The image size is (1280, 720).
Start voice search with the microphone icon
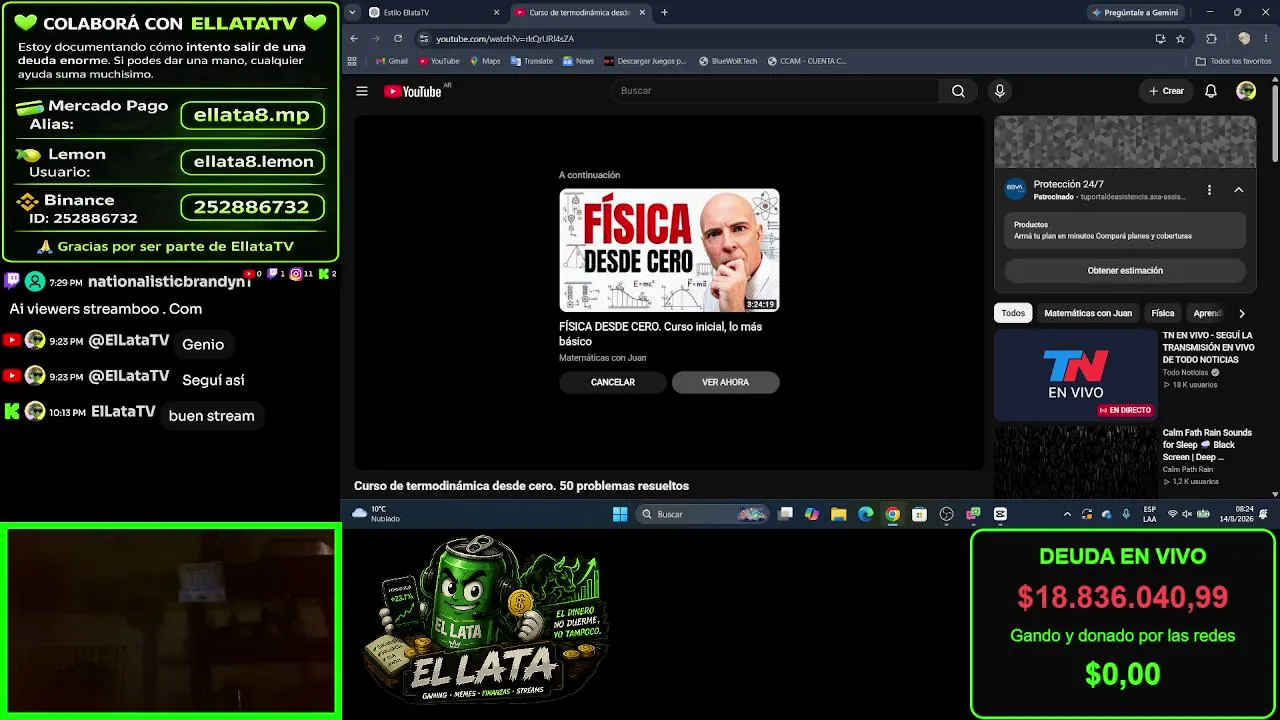pyautogui.click(x=999, y=91)
